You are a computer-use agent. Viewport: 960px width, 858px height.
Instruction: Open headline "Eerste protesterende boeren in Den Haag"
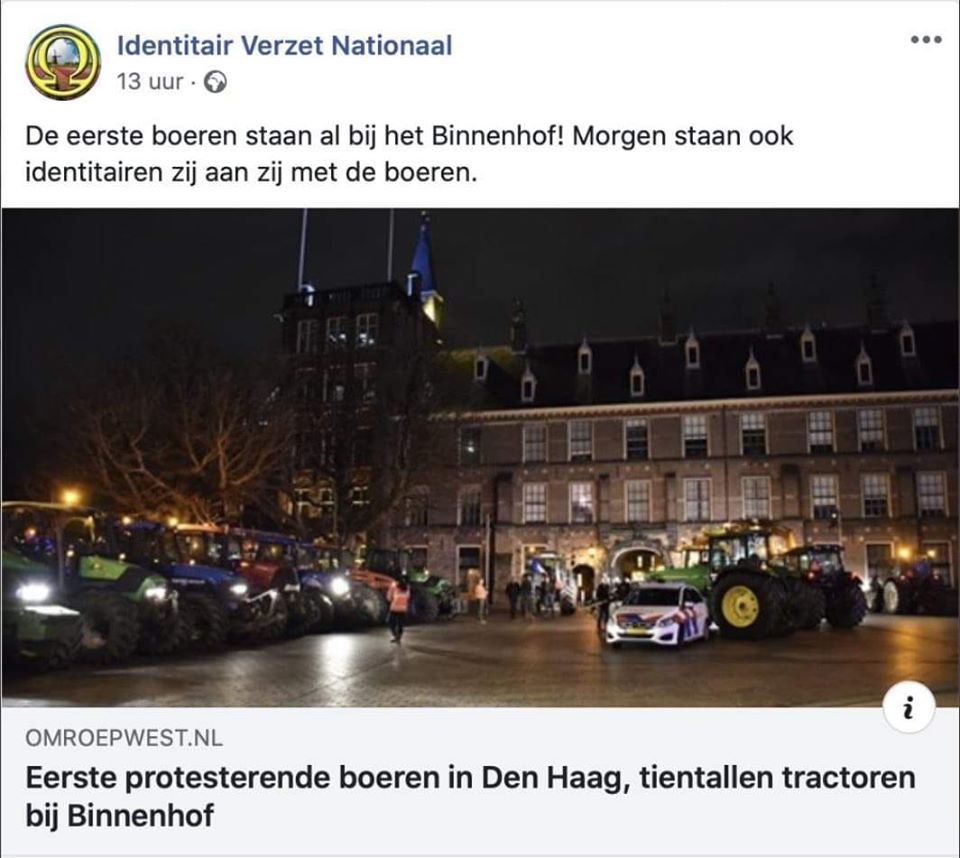tap(328, 778)
